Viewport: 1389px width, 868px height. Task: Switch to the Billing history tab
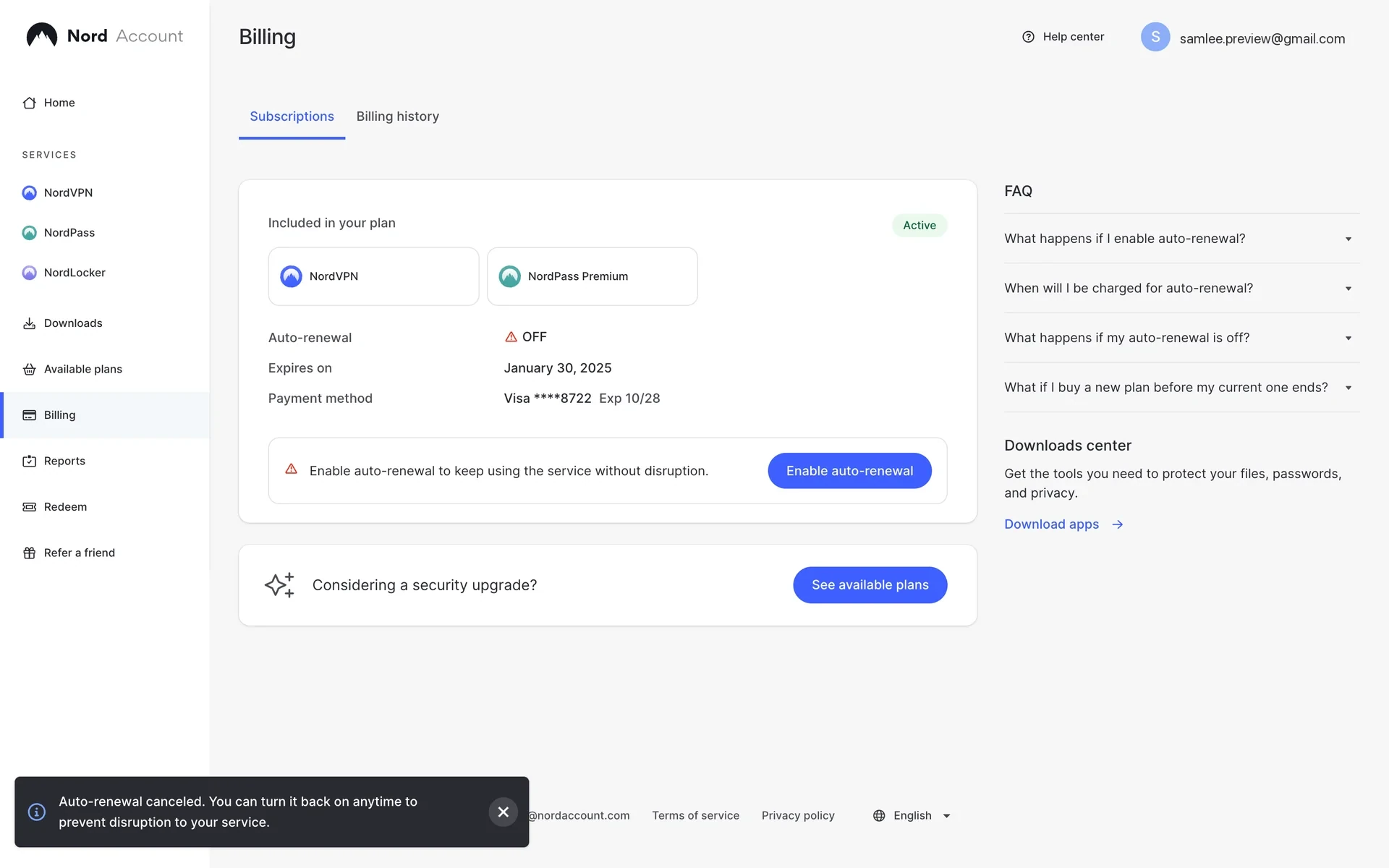[x=398, y=116]
